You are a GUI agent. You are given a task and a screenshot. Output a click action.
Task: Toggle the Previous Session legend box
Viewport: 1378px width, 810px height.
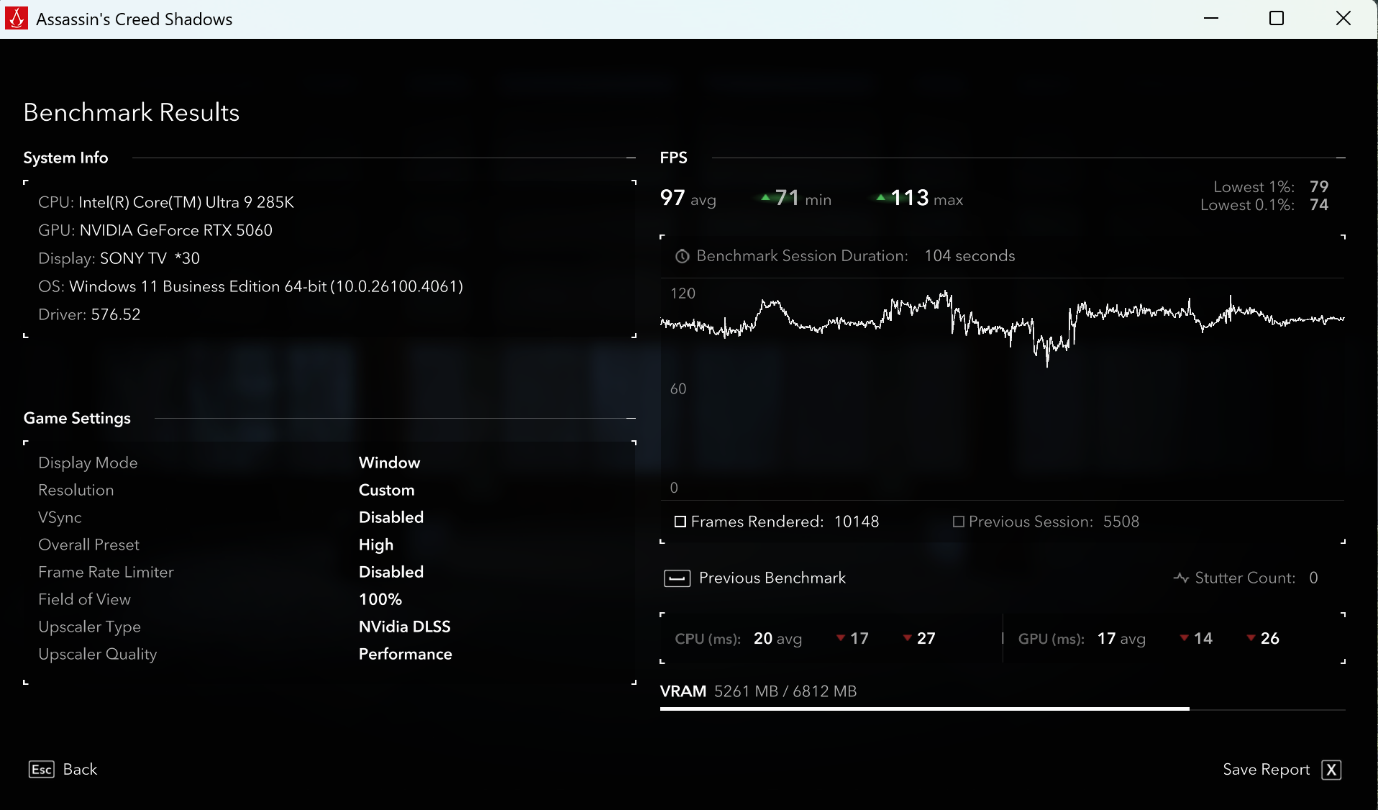958,522
